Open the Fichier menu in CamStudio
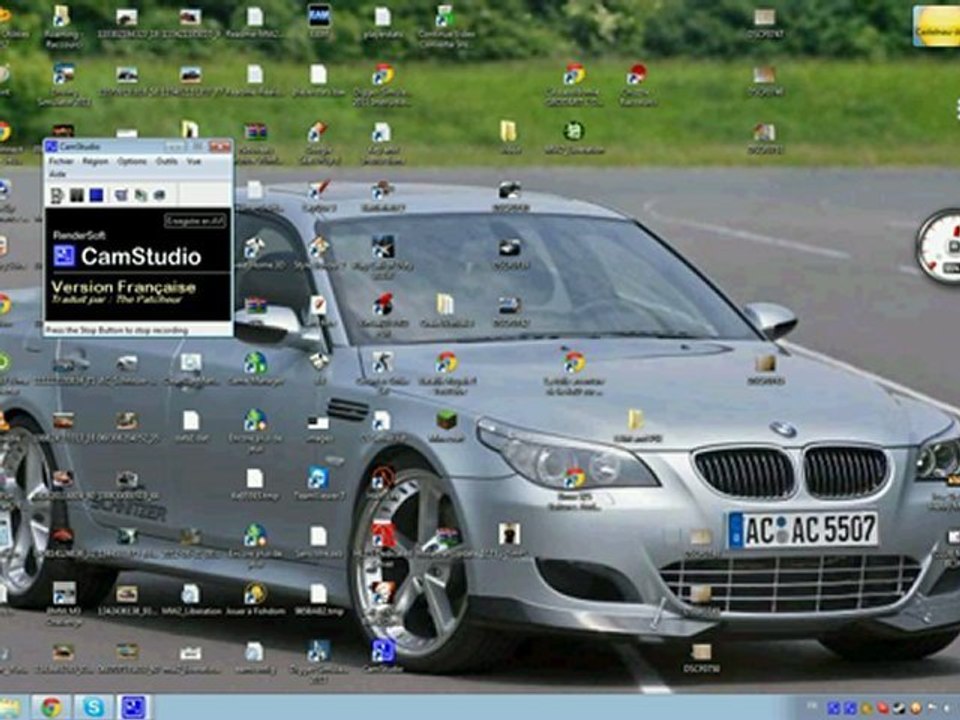960x720 pixels. tap(61, 161)
